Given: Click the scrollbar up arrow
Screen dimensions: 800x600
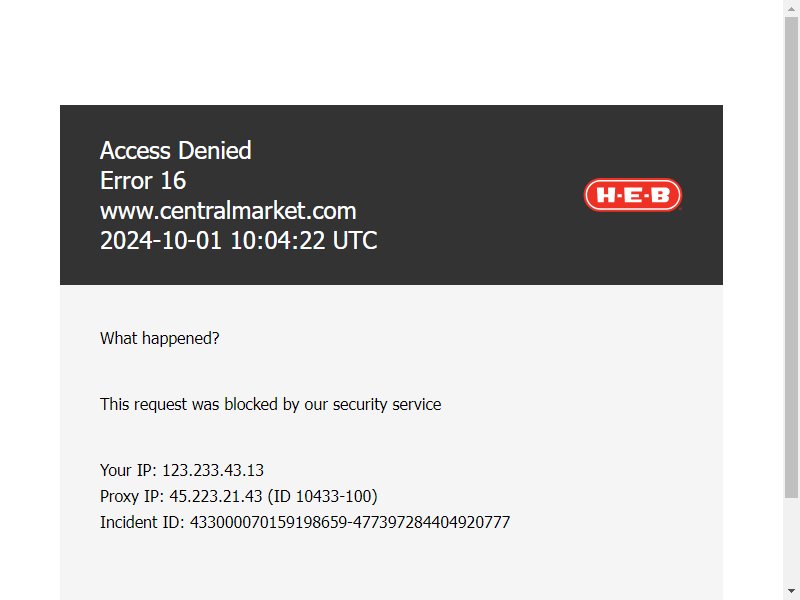Looking at the screenshot, I should click(791, 9).
